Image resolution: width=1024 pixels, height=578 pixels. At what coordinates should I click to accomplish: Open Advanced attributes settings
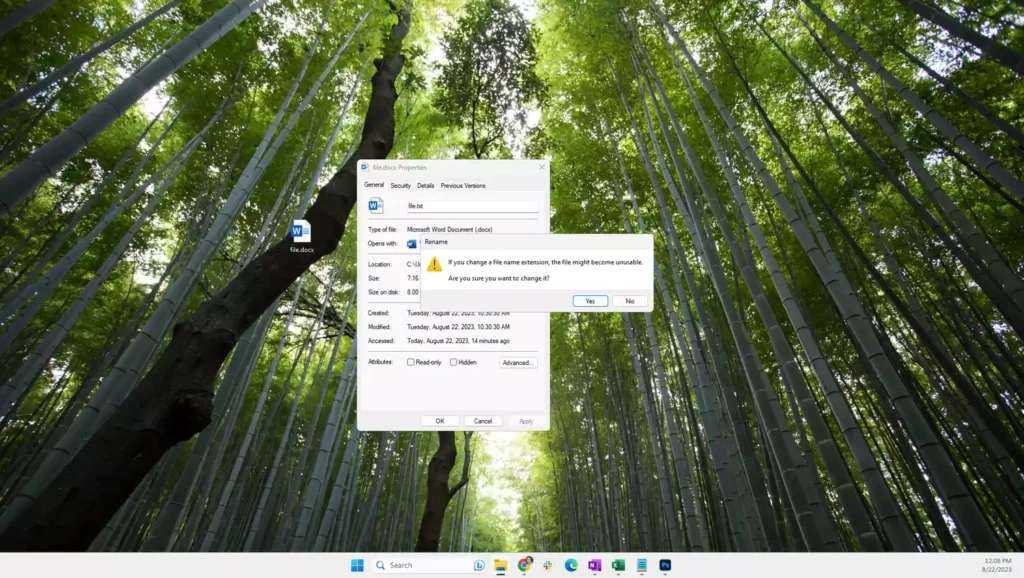pyautogui.click(x=518, y=362)
